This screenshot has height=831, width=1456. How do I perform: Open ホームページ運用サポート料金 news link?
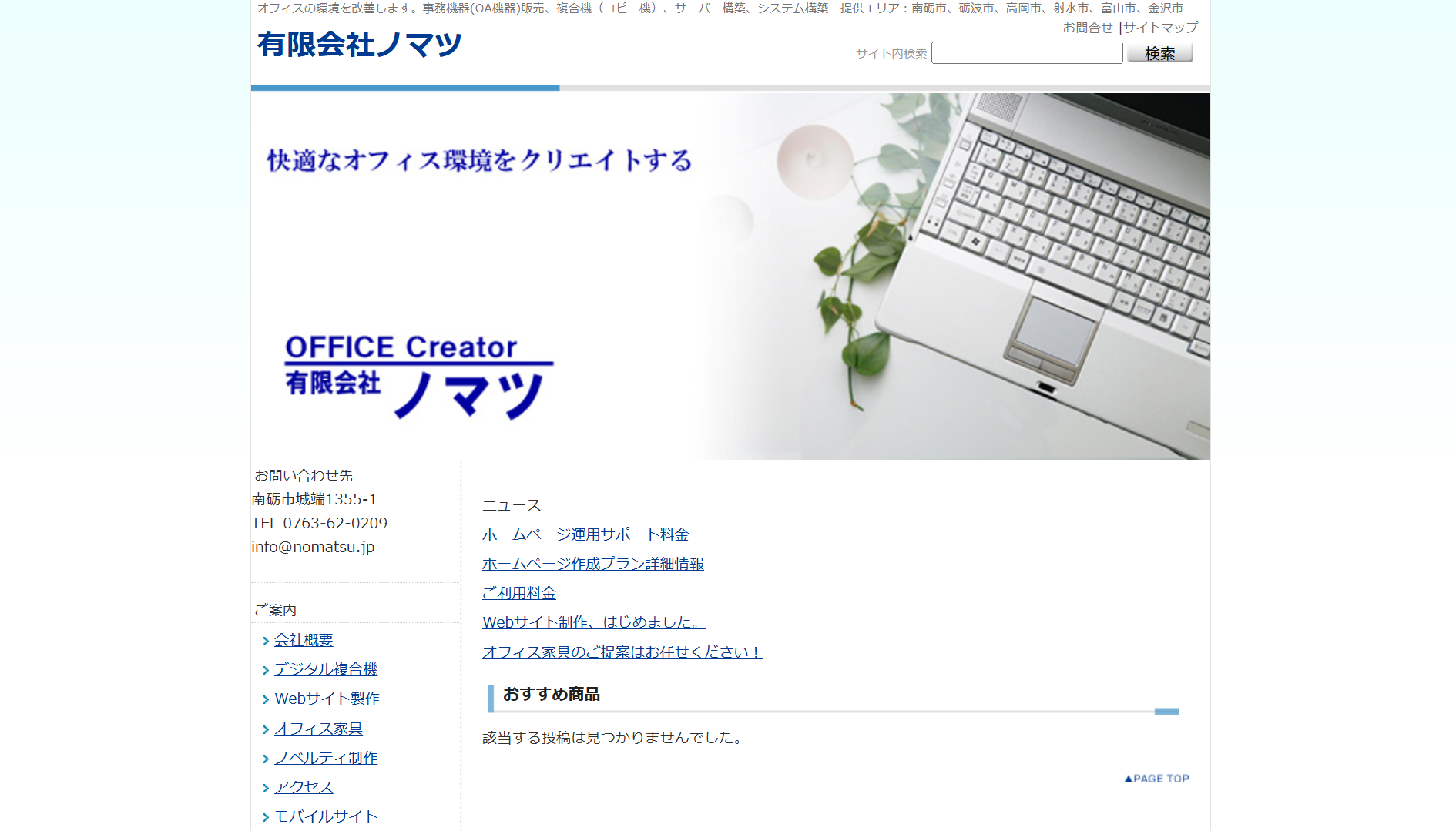pos(585,534)
